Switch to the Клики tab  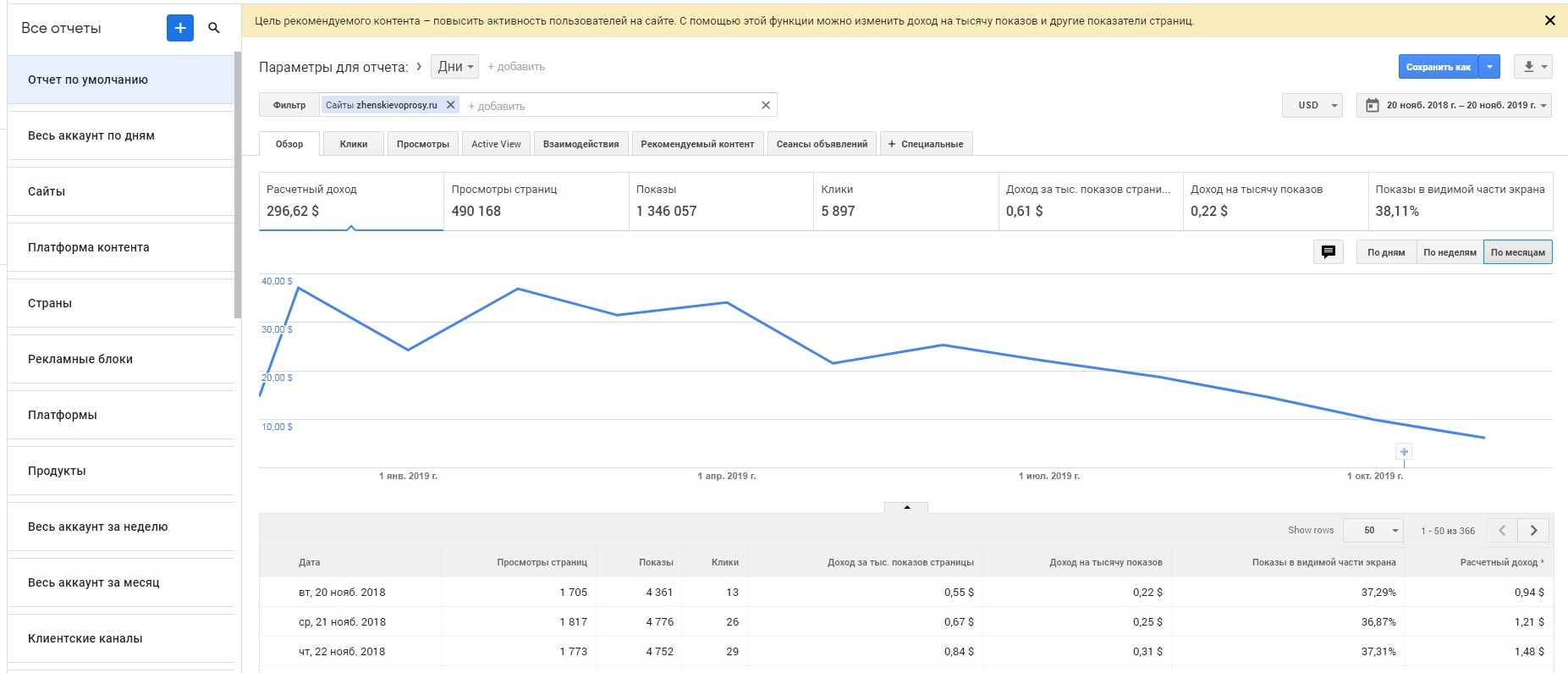pyautogui.click(x=354, y=144)
